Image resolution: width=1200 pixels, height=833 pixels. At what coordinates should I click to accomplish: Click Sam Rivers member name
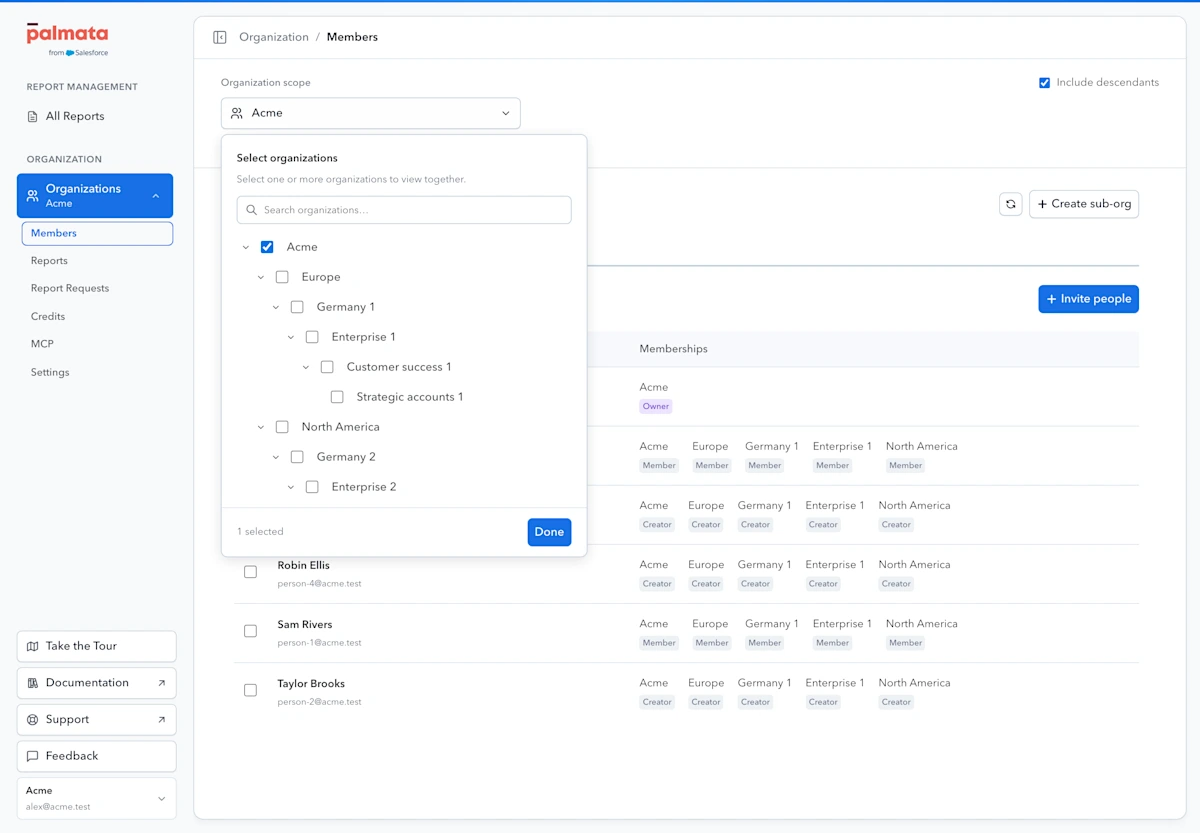pyautogui.click(x=305, y=624)
